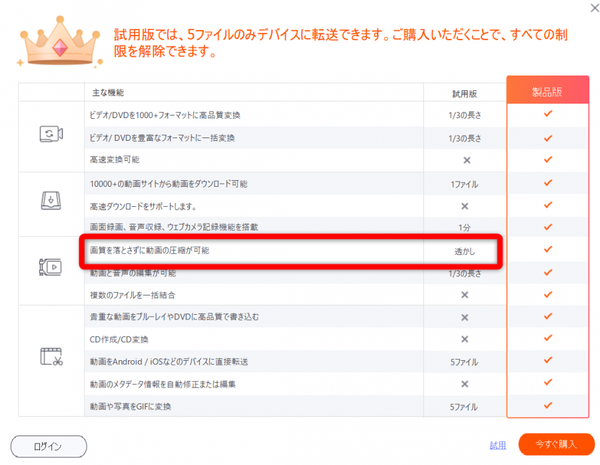Image resolution: width=600 pixels, height=465 pixels.
Task: Click the 高速変換可能 row text
Action: click(x=114, y=160)
